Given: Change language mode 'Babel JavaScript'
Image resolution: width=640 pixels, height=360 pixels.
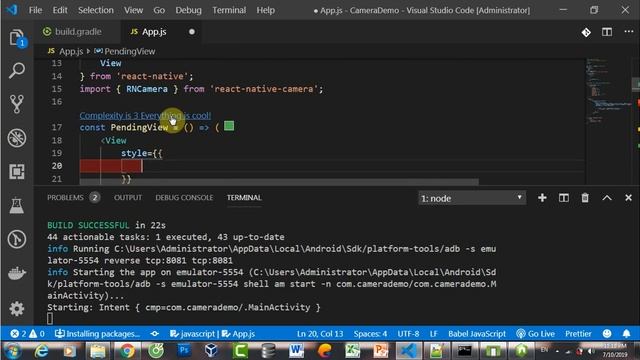Looking at the screenshot, I should (477, 334).
